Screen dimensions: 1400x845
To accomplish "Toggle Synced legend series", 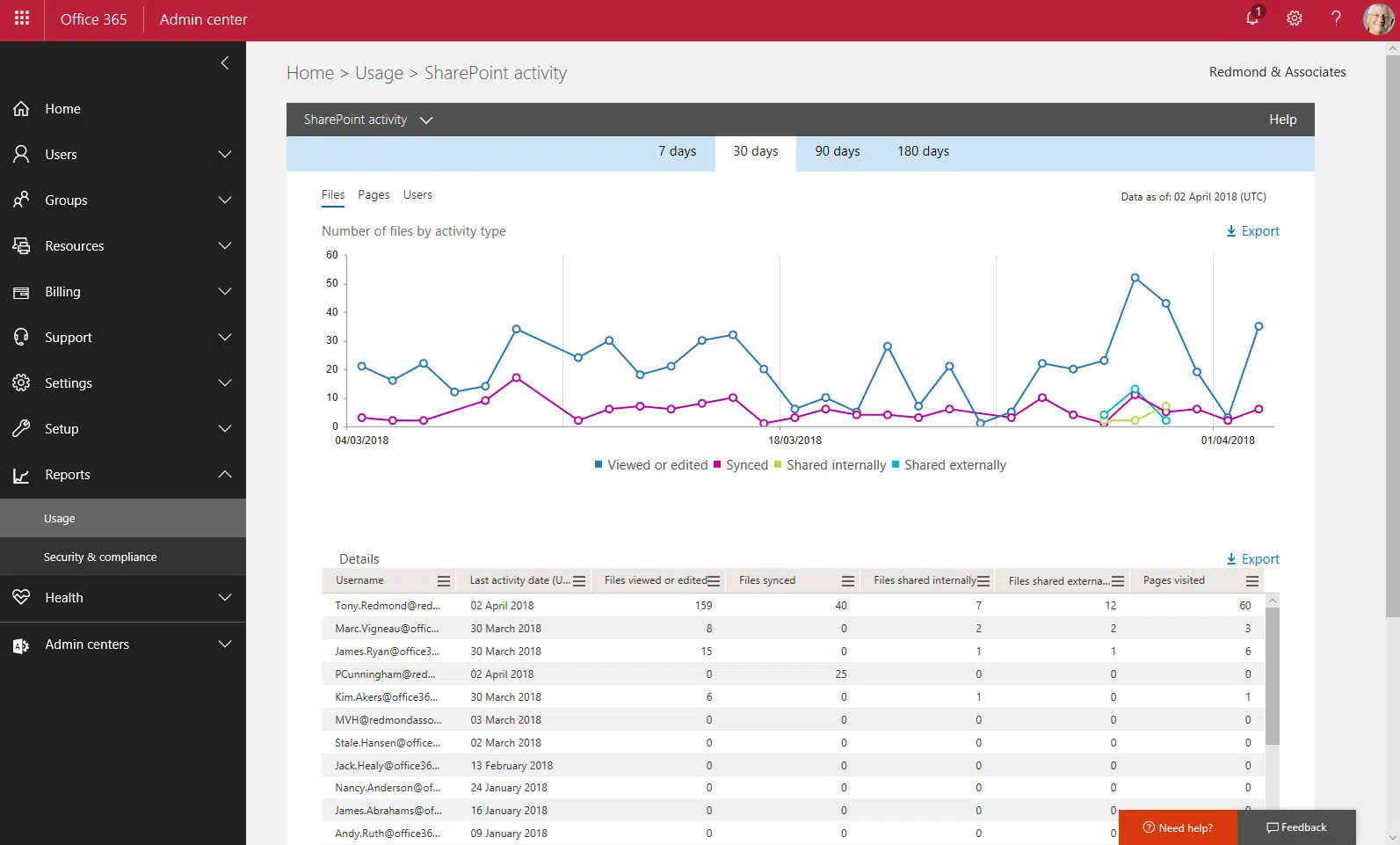I will click(x=741, y=465).
